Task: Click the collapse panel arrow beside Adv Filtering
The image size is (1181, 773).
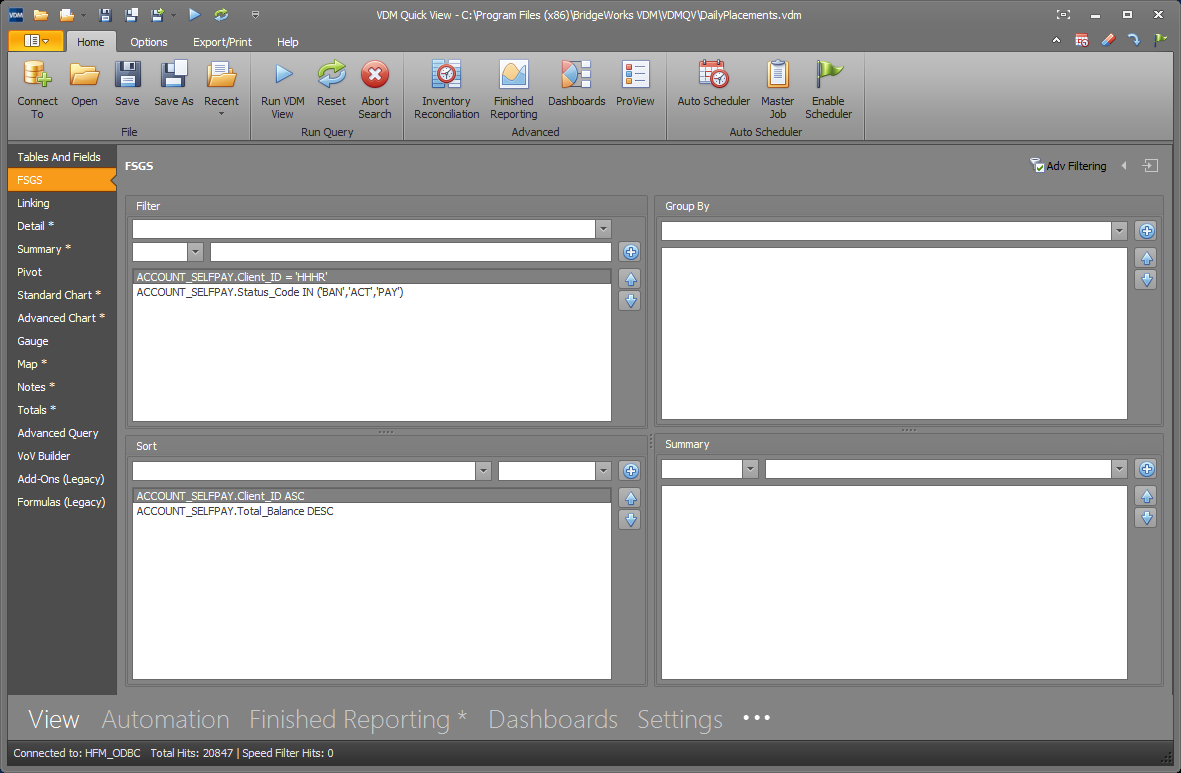Action: (x=1124, y=166)
